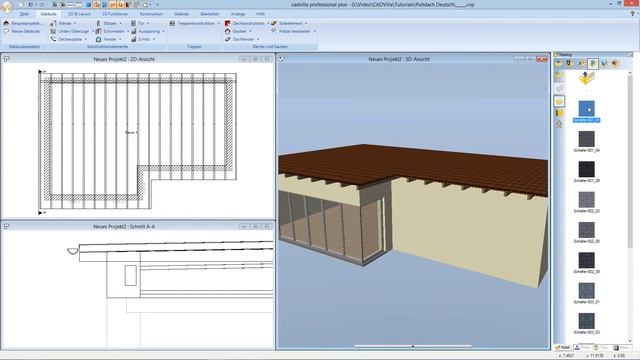
Task: Click the Dachfenster tool icon
Action: tap(228, 39)
